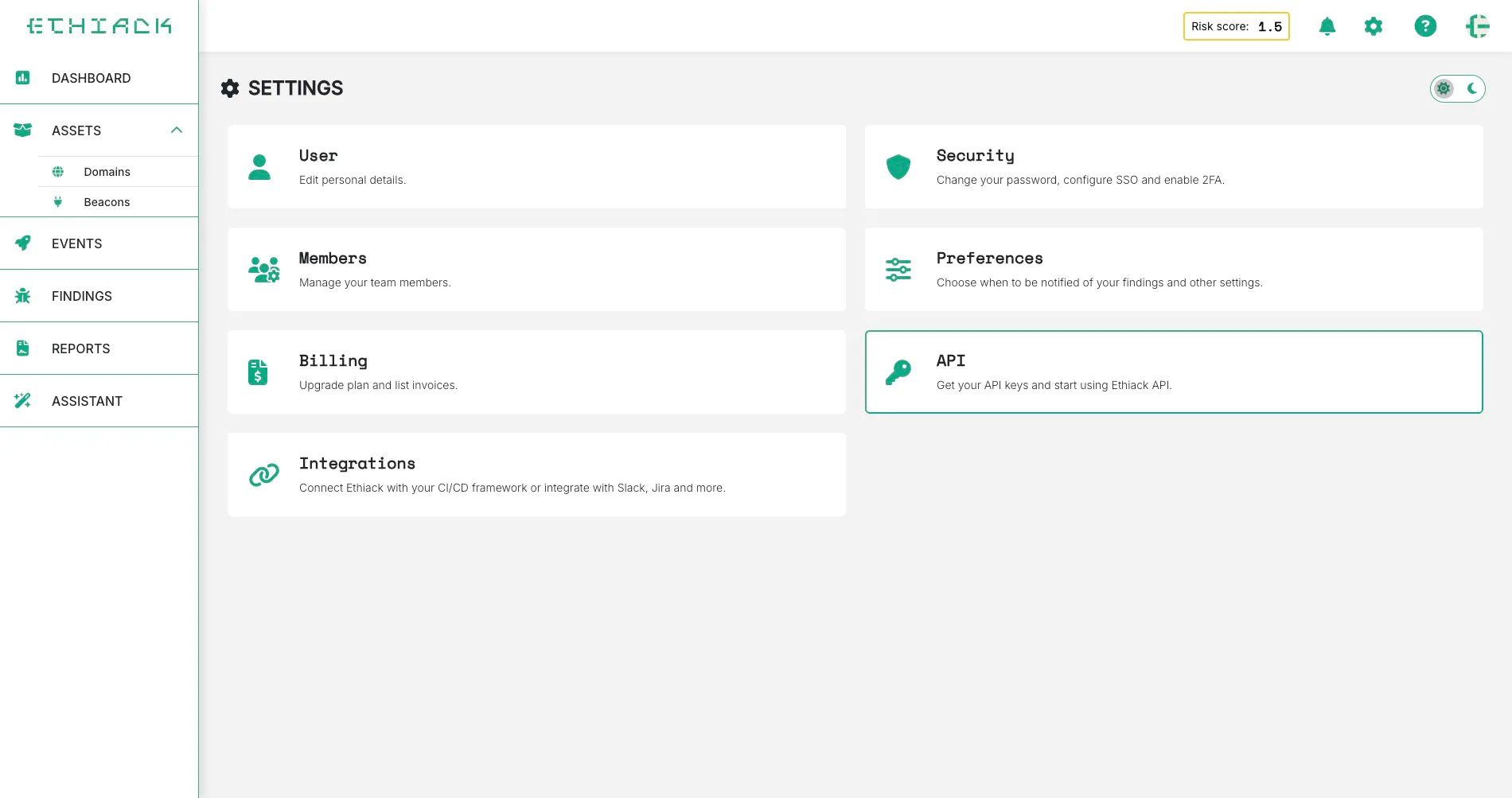Click the API key icon
The width and height of the screenshot is (1512, 798).
(898, 371)
